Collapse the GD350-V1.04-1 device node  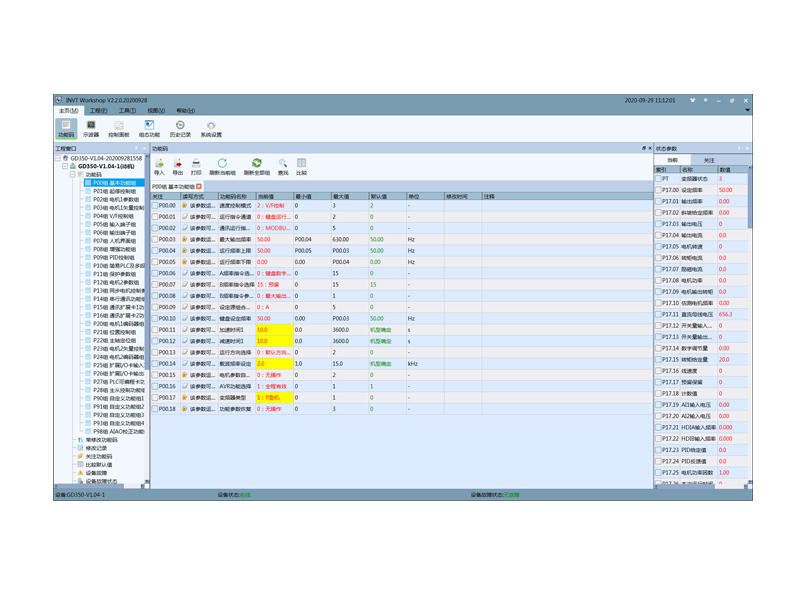[65, 166]
